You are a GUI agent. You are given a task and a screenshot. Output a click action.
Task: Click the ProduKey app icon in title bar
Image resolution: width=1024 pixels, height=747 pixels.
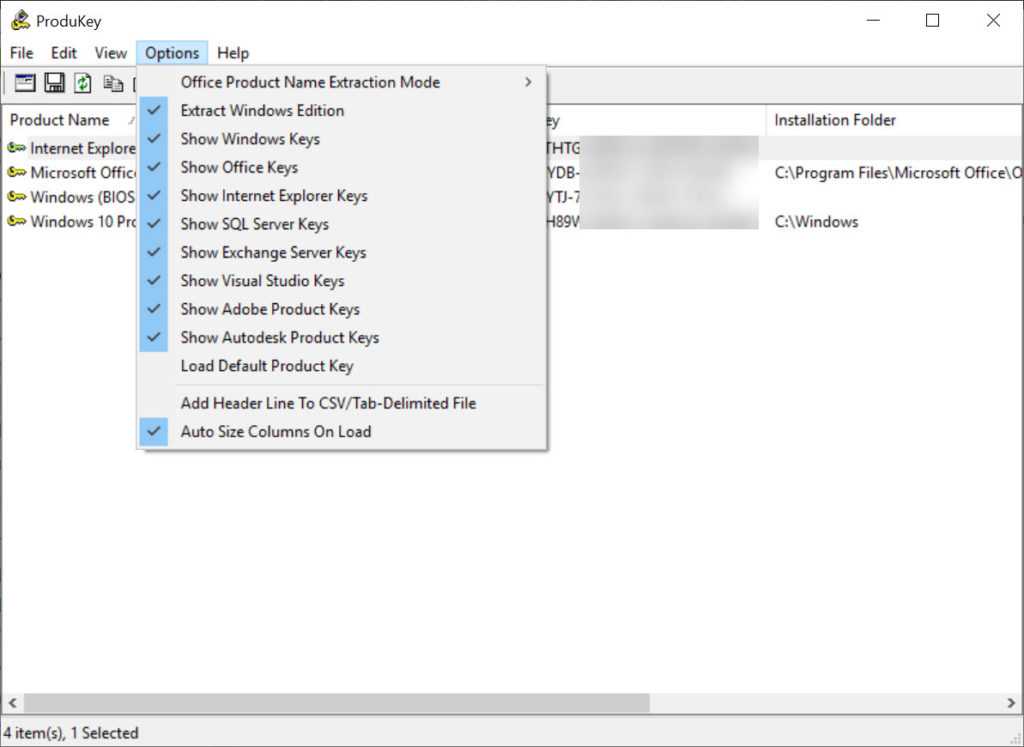tap(20, 20)
